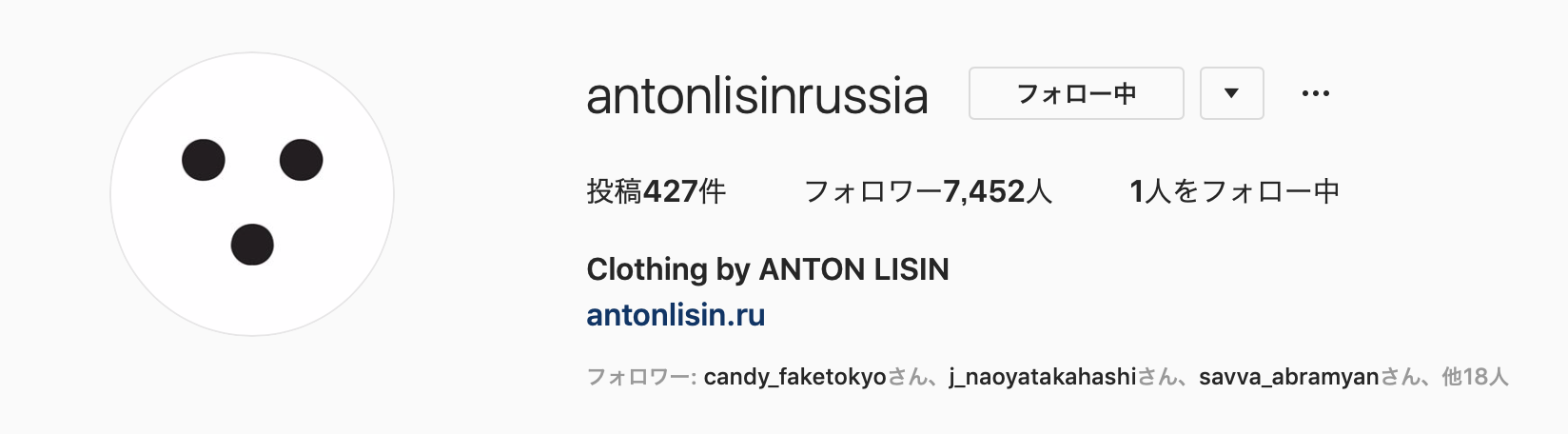Click the antonlisinrussia profile picture
Image resolution: width=1568 pixels, height=434 pixels.
(252, 194)
